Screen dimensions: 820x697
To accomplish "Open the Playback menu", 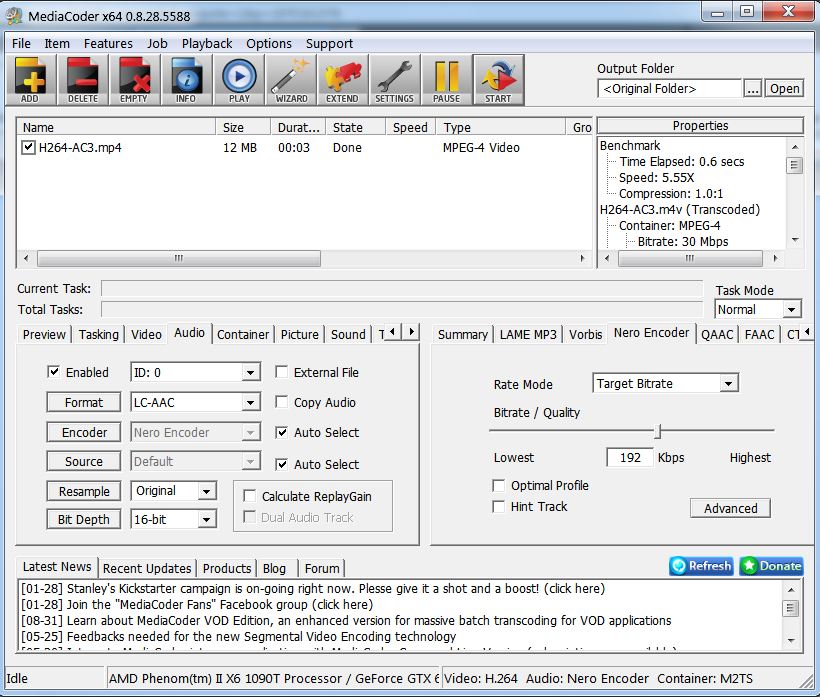I will point(207,43).
